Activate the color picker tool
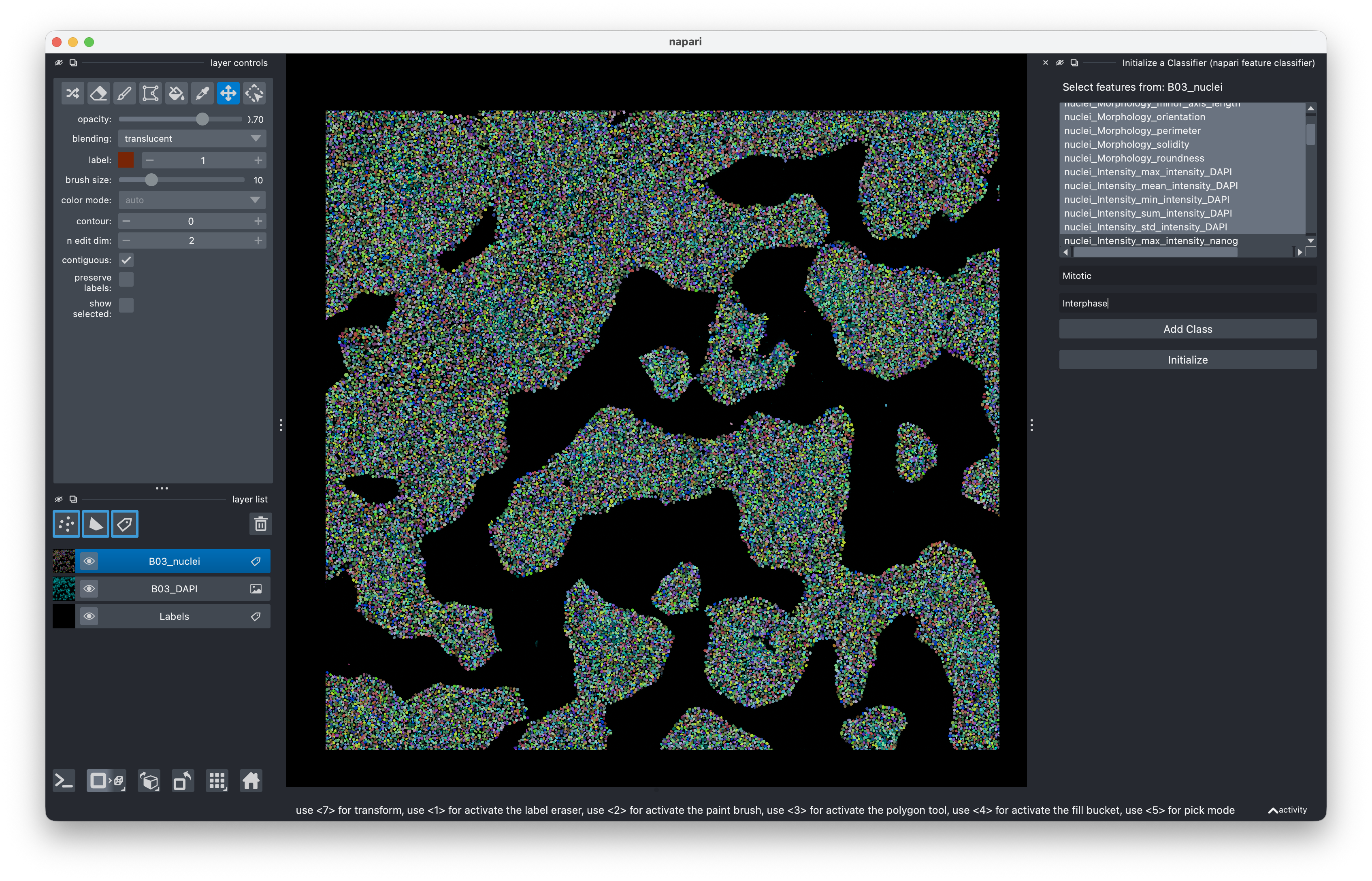 pos(201,93)
